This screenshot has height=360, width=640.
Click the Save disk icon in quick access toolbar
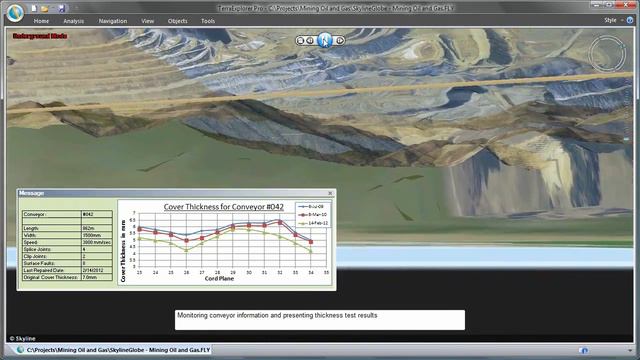[x=62, y=8]
